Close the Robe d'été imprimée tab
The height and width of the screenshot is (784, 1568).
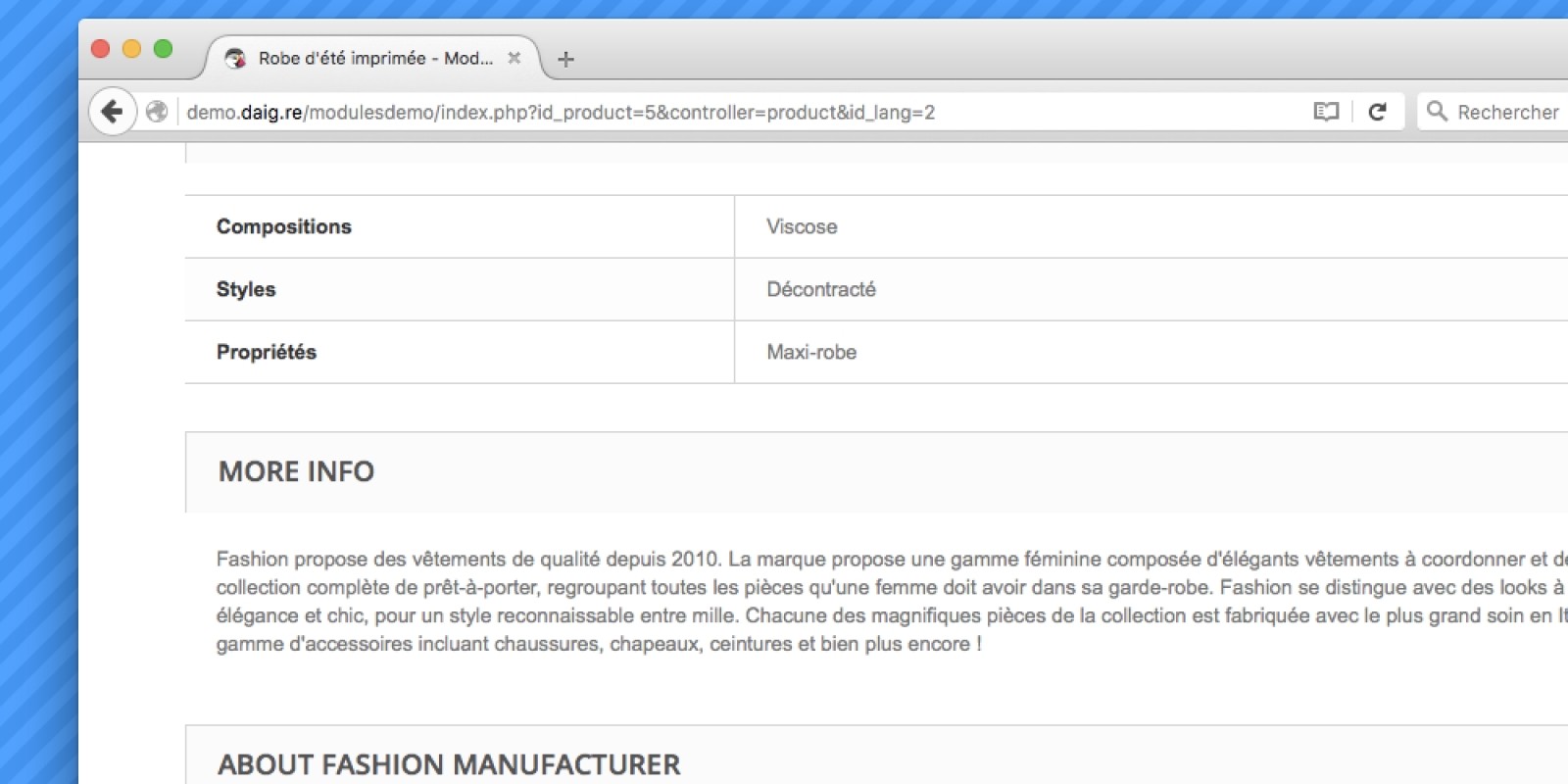tap(514, 58)
